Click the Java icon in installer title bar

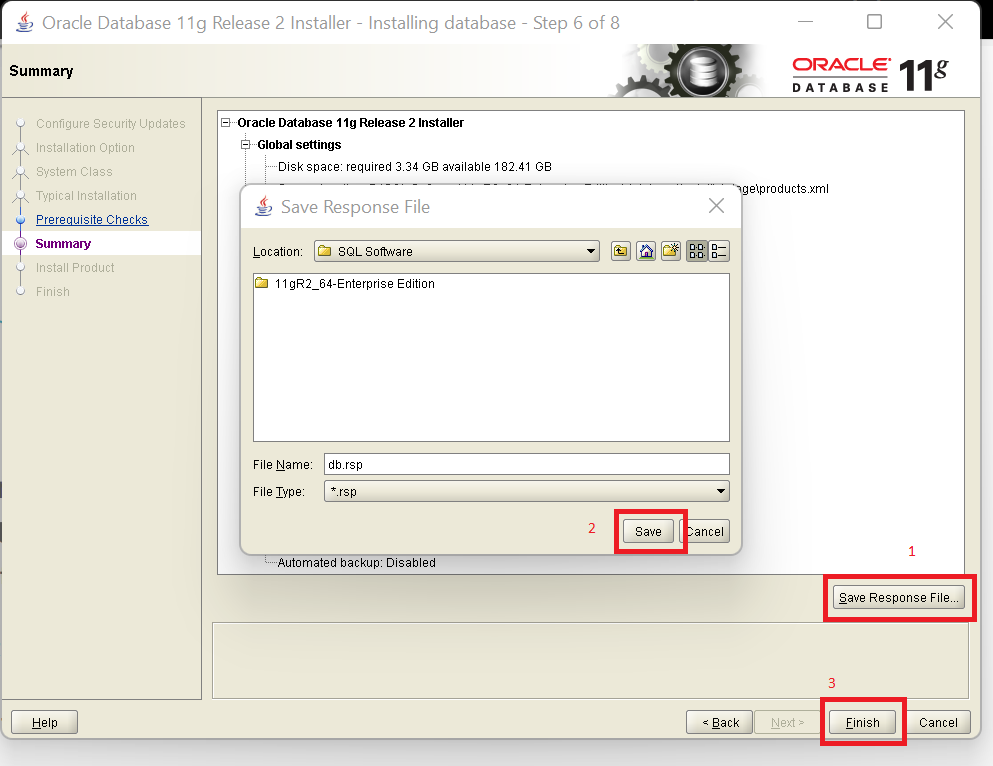click(25, 22)
